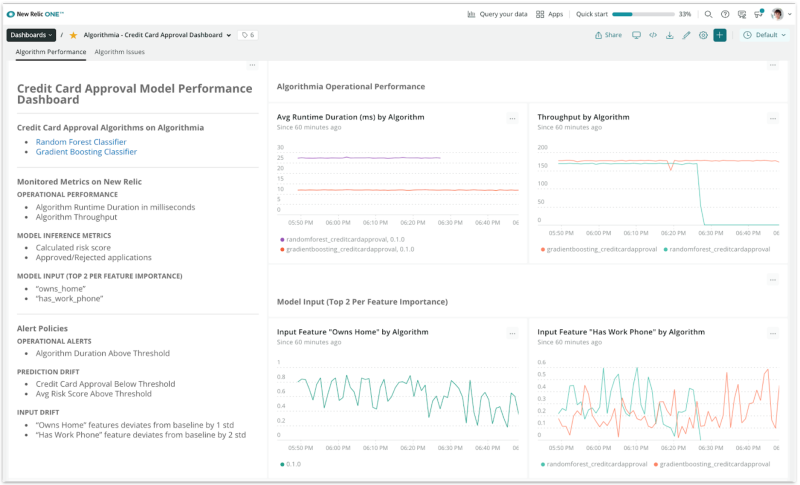Screen dimensions: 800x485
Task: Click the Avg Runtime Duration (ms) by Algorithm title
Action: 351,117
